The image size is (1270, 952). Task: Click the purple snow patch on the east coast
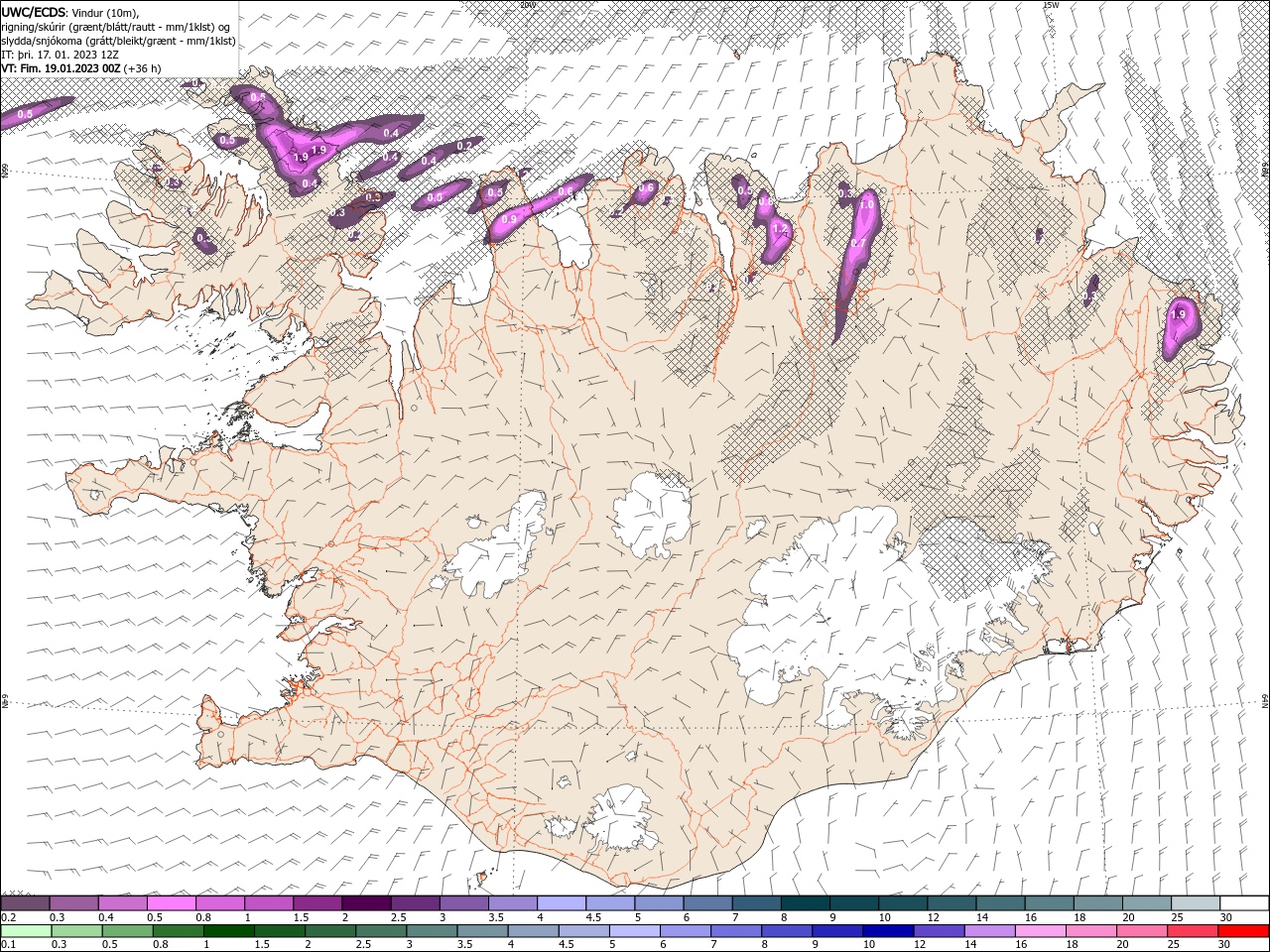click(1181, 327)
